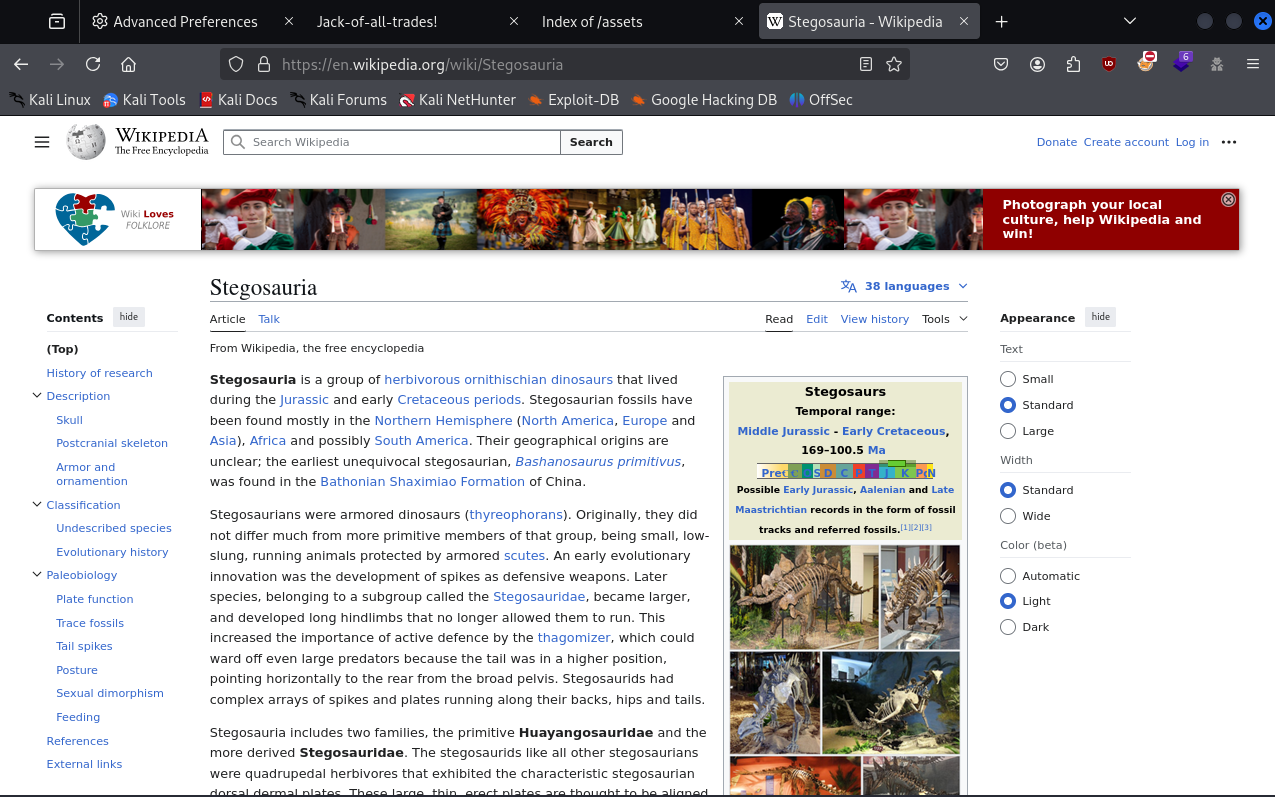
Task: Open the Wikipedia main menu hamburger
Action: click(x=42, y=142)
